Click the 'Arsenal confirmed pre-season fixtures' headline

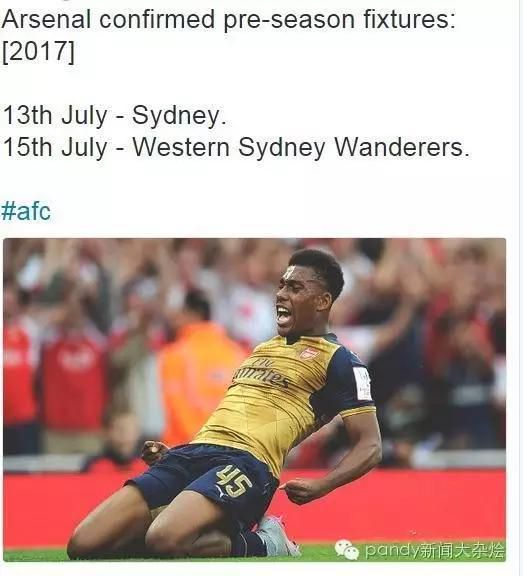(228, 19)
